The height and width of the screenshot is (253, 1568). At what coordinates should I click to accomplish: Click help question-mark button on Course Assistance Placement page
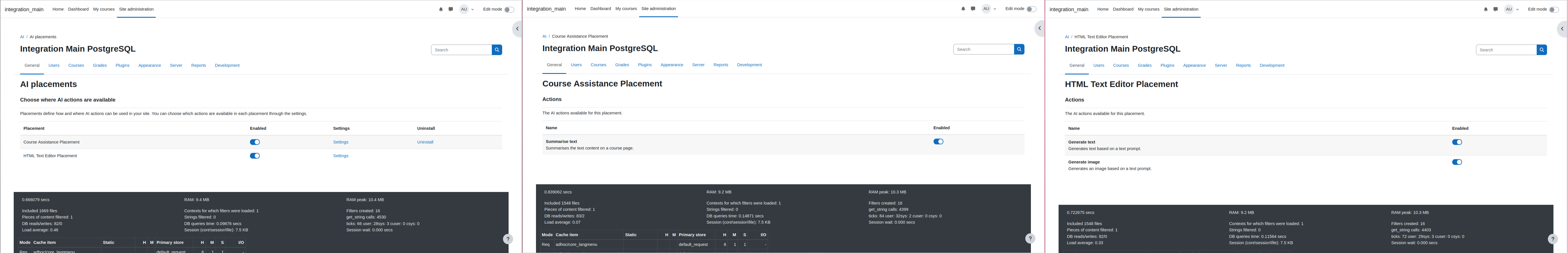(1030, 238)
